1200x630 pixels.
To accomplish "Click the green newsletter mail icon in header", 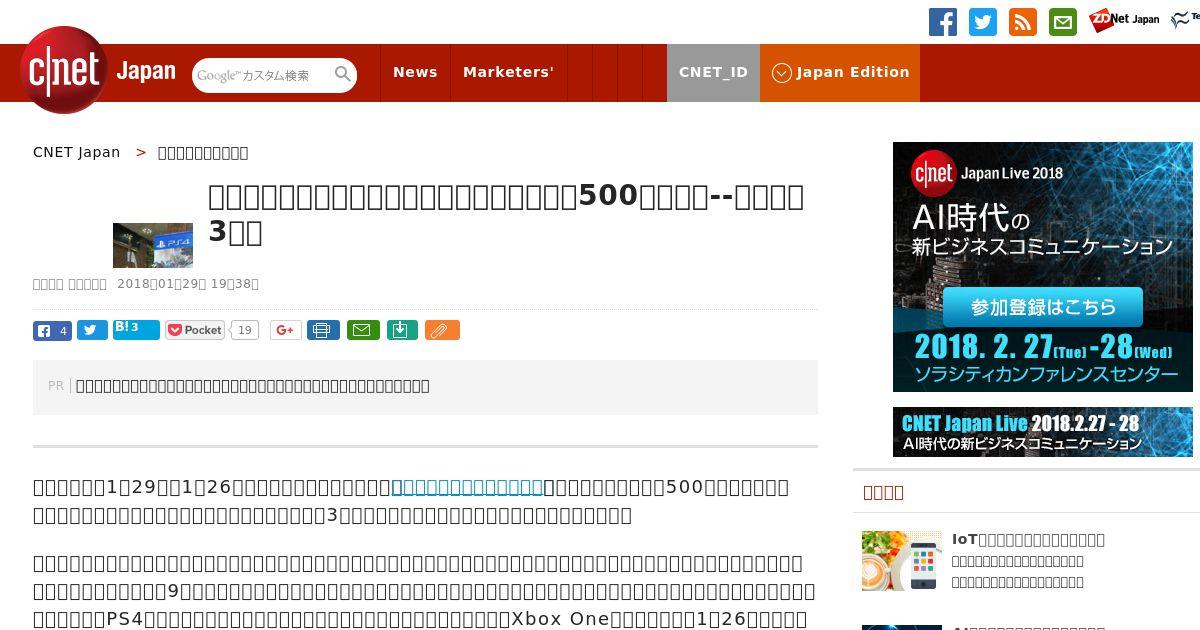I will point(1063,22).
